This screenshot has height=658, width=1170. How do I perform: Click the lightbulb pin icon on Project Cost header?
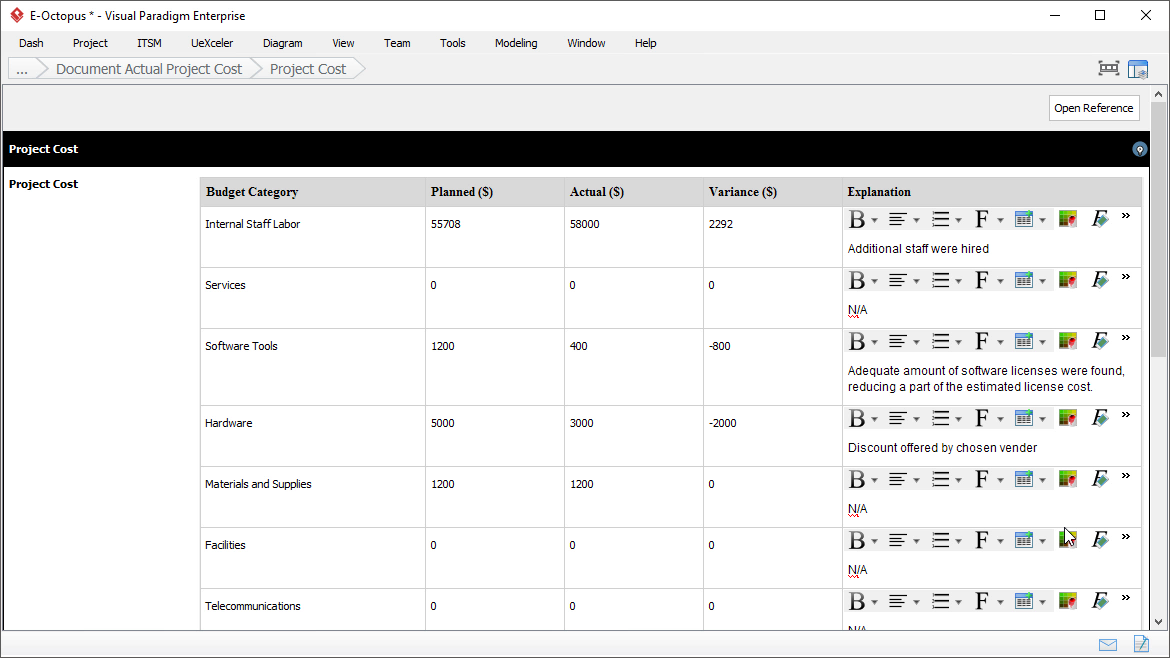tap(1139, 149)
